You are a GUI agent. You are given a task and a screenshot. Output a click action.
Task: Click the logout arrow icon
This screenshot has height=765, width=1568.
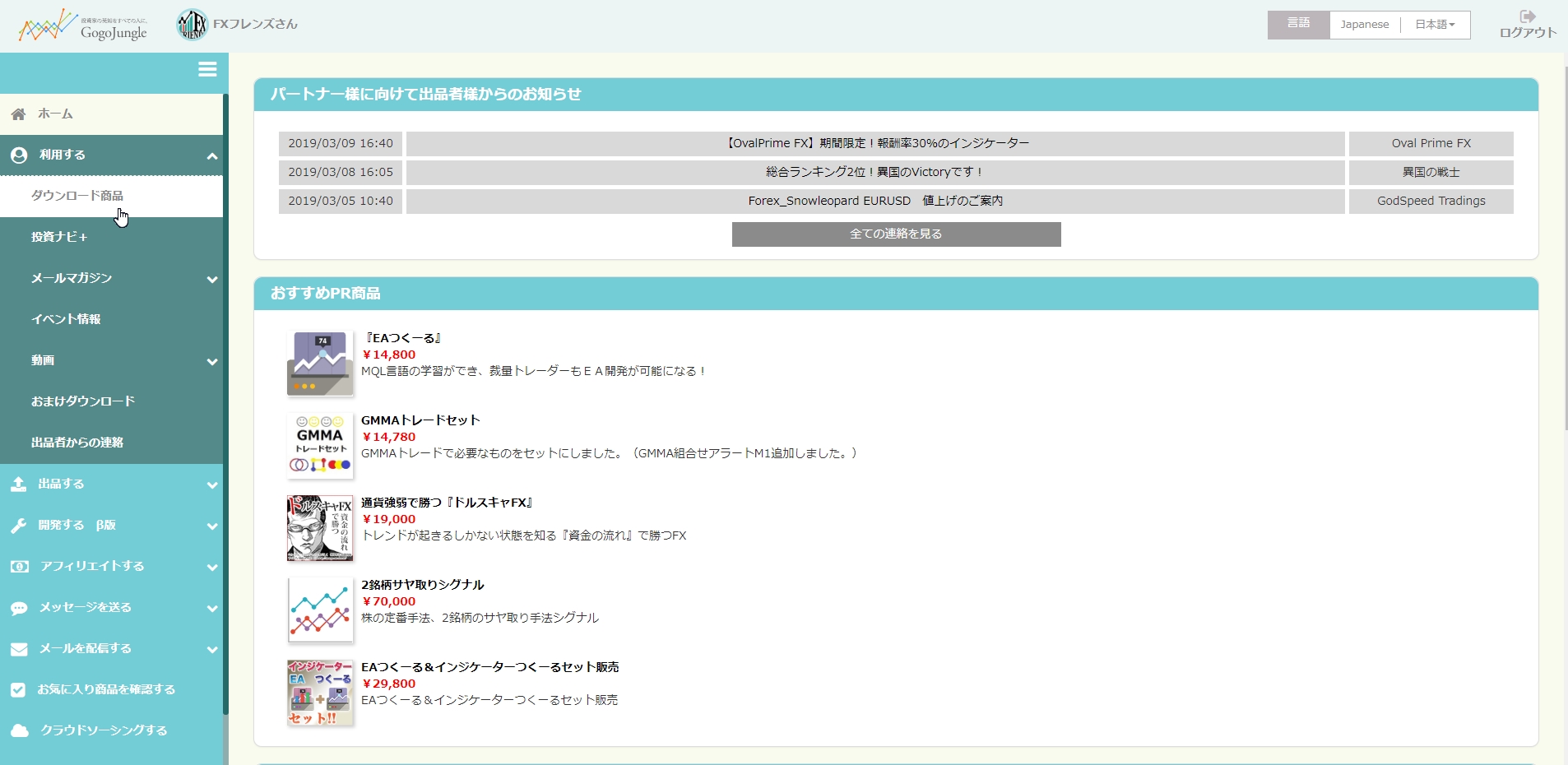coord(1528,16)
